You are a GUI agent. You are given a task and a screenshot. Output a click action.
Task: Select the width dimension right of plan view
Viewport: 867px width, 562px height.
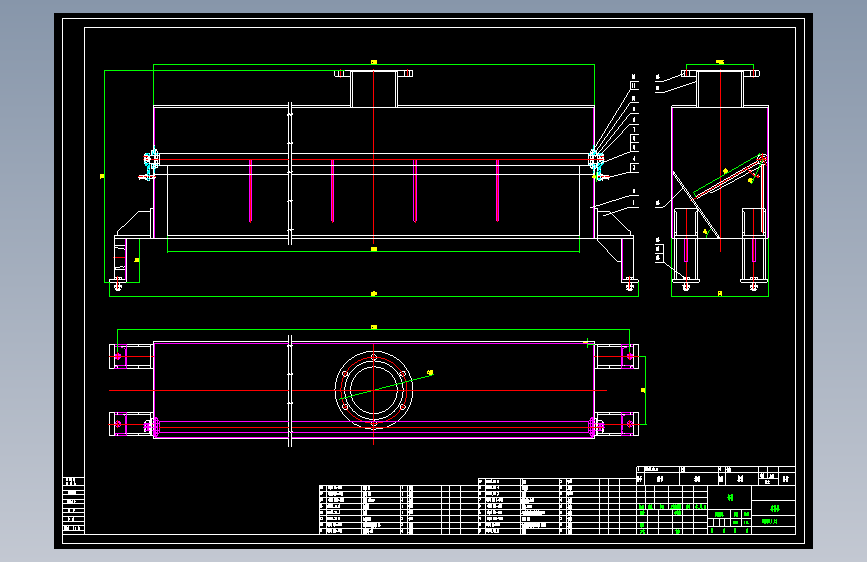click(x=643, y=391)
